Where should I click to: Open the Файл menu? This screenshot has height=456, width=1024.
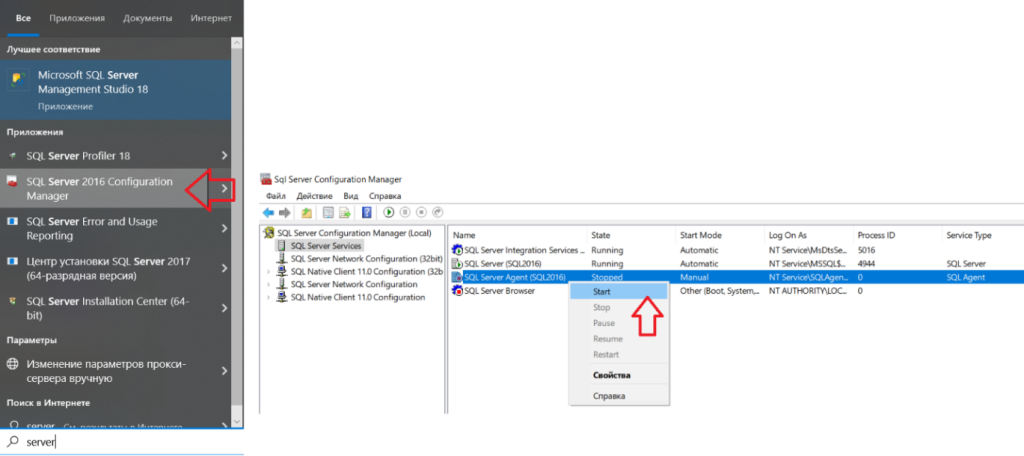point(276,196)
